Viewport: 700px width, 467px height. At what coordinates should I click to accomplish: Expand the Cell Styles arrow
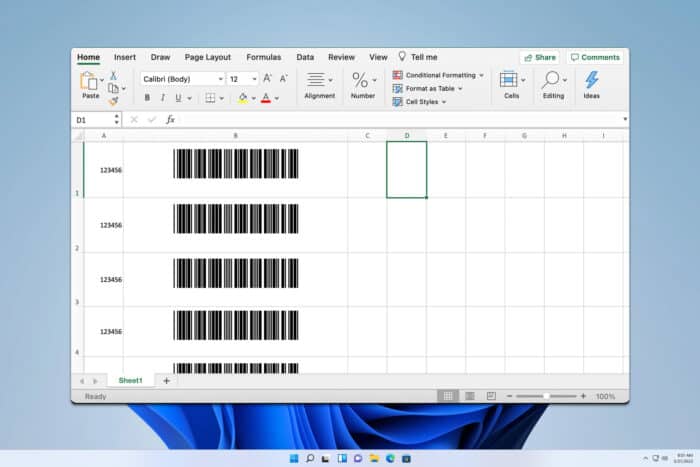pos(444,102)
